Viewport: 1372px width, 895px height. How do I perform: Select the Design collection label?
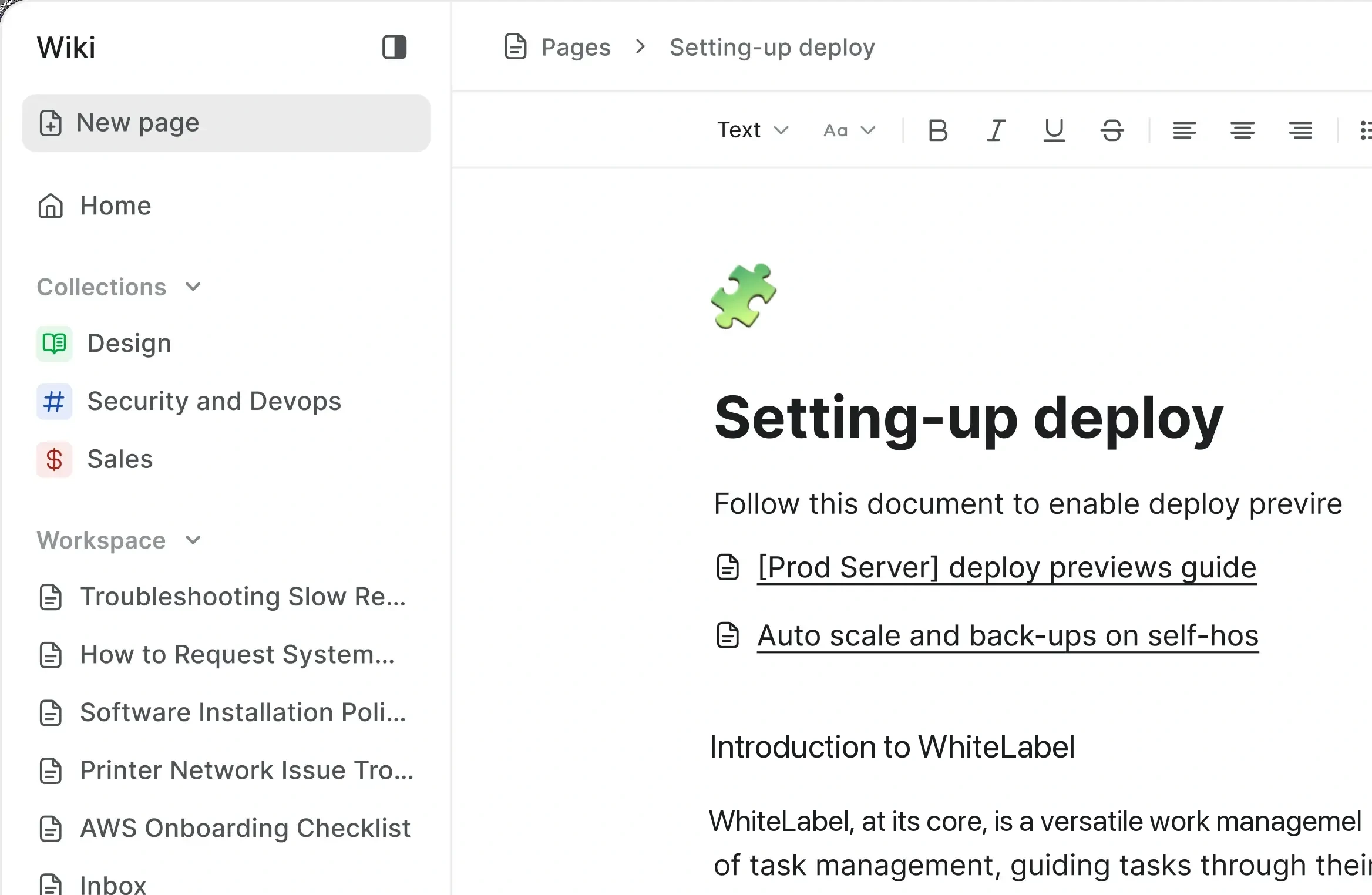pyautogui.click(x=129, y=343)
